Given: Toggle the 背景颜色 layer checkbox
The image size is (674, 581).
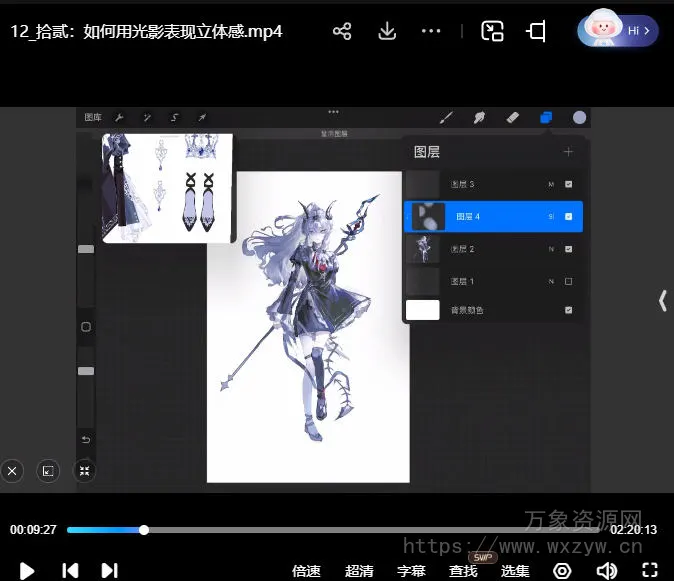Looking at the screenshot, I should (569, 310).
